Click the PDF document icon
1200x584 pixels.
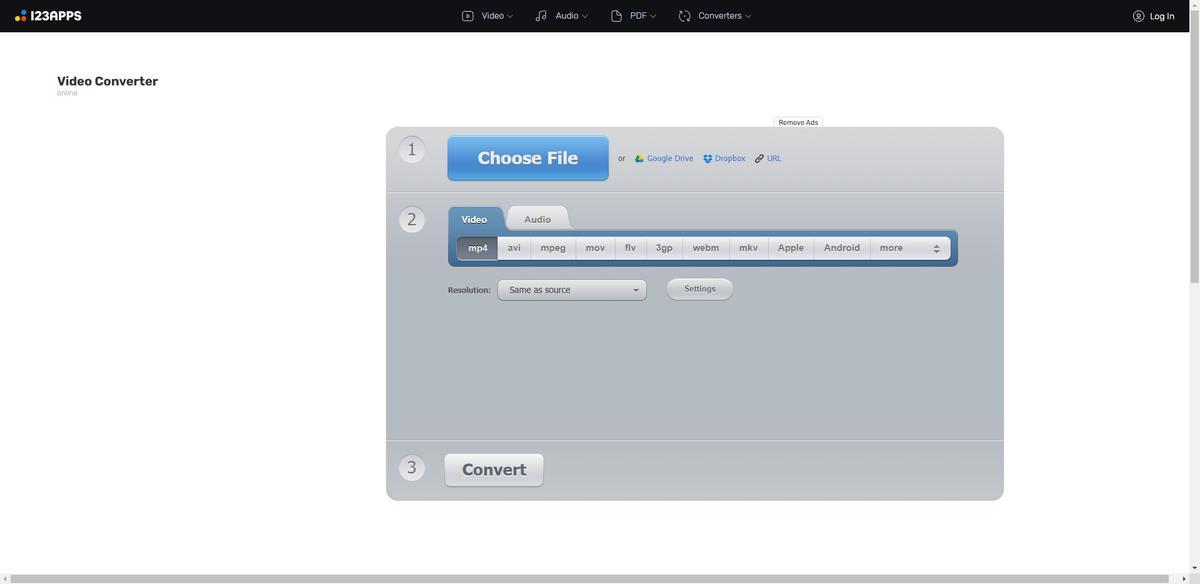pos(616,16)
